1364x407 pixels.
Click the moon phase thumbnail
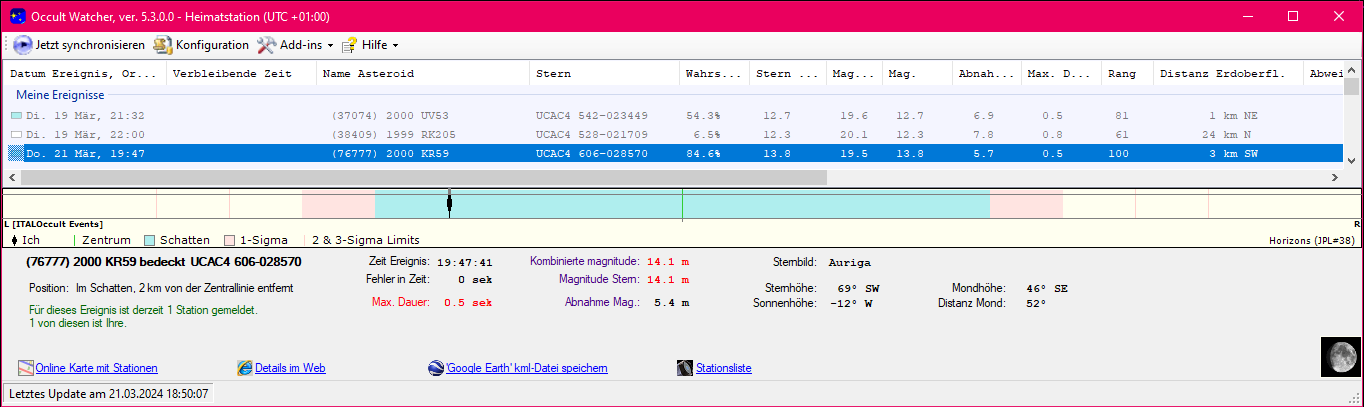coord(1339,356)
